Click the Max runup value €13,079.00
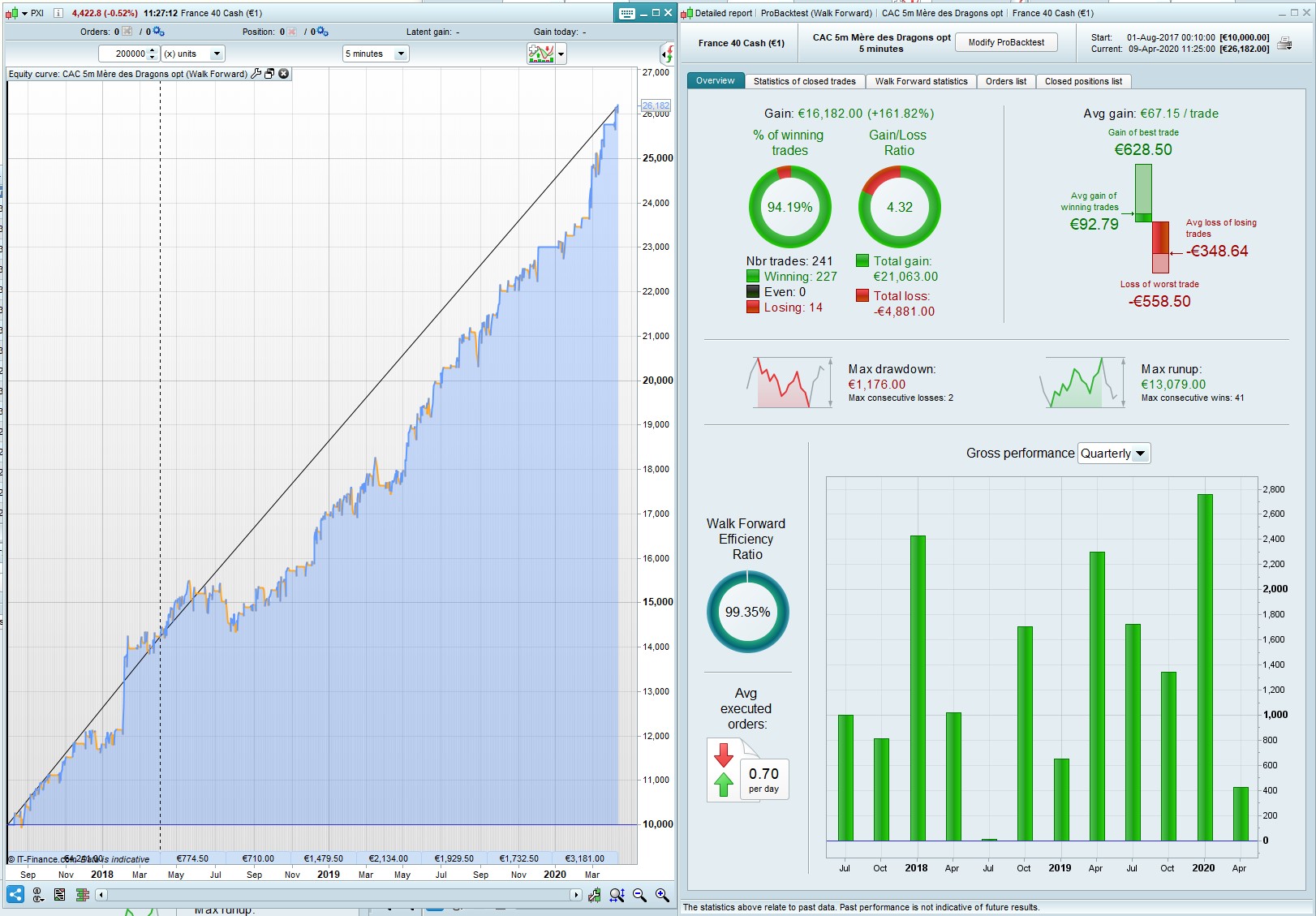Viewport: 1316px width, 916px height. [x=1173, y=385]
